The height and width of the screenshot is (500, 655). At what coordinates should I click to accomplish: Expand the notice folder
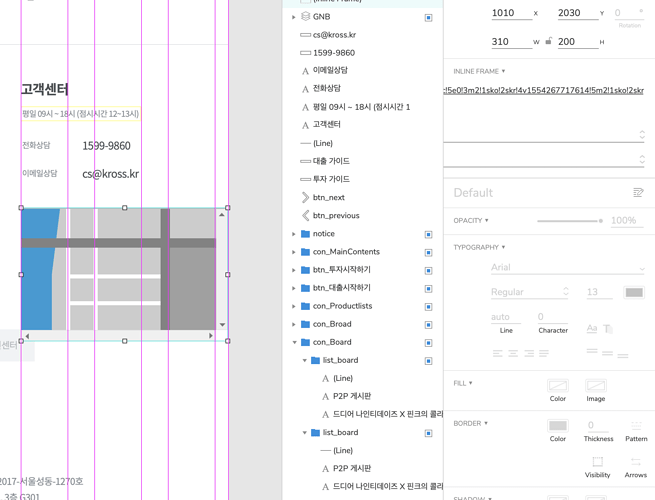tap(294, 234)
